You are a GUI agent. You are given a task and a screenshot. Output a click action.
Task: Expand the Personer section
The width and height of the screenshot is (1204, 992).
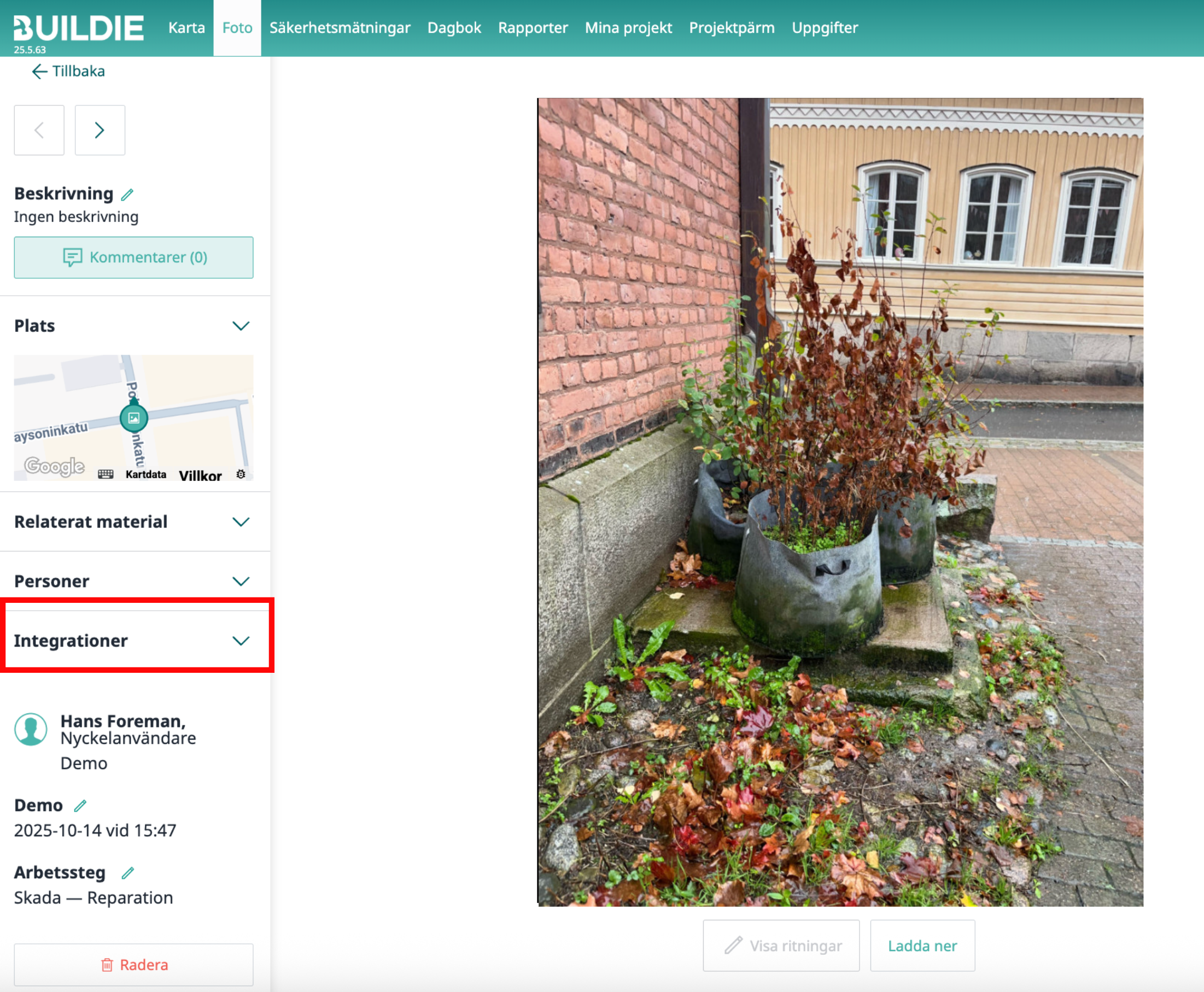point(241,581)
